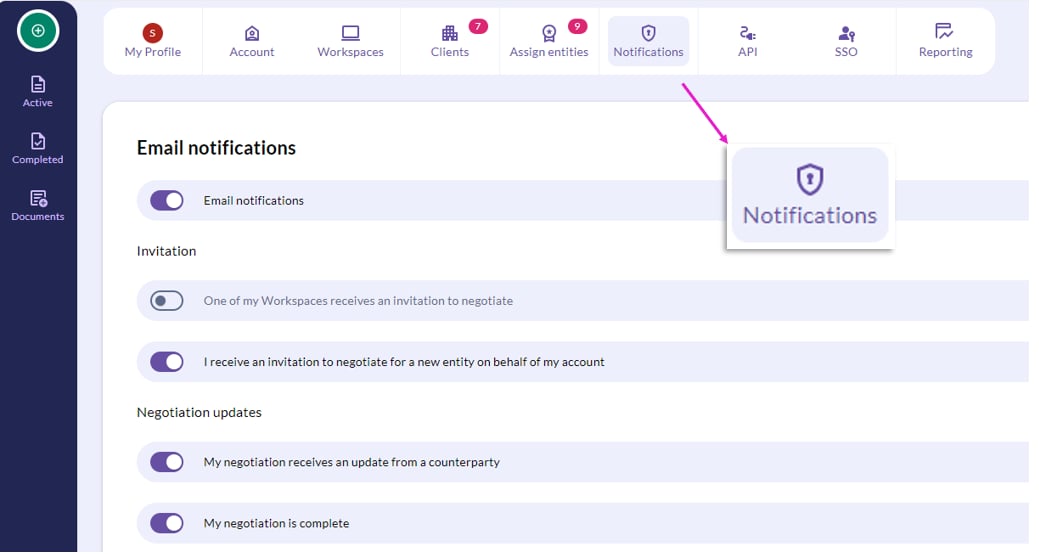Click 'Email notifications' label beside the top toggle
1039x554 pixels.
point(254,201)
